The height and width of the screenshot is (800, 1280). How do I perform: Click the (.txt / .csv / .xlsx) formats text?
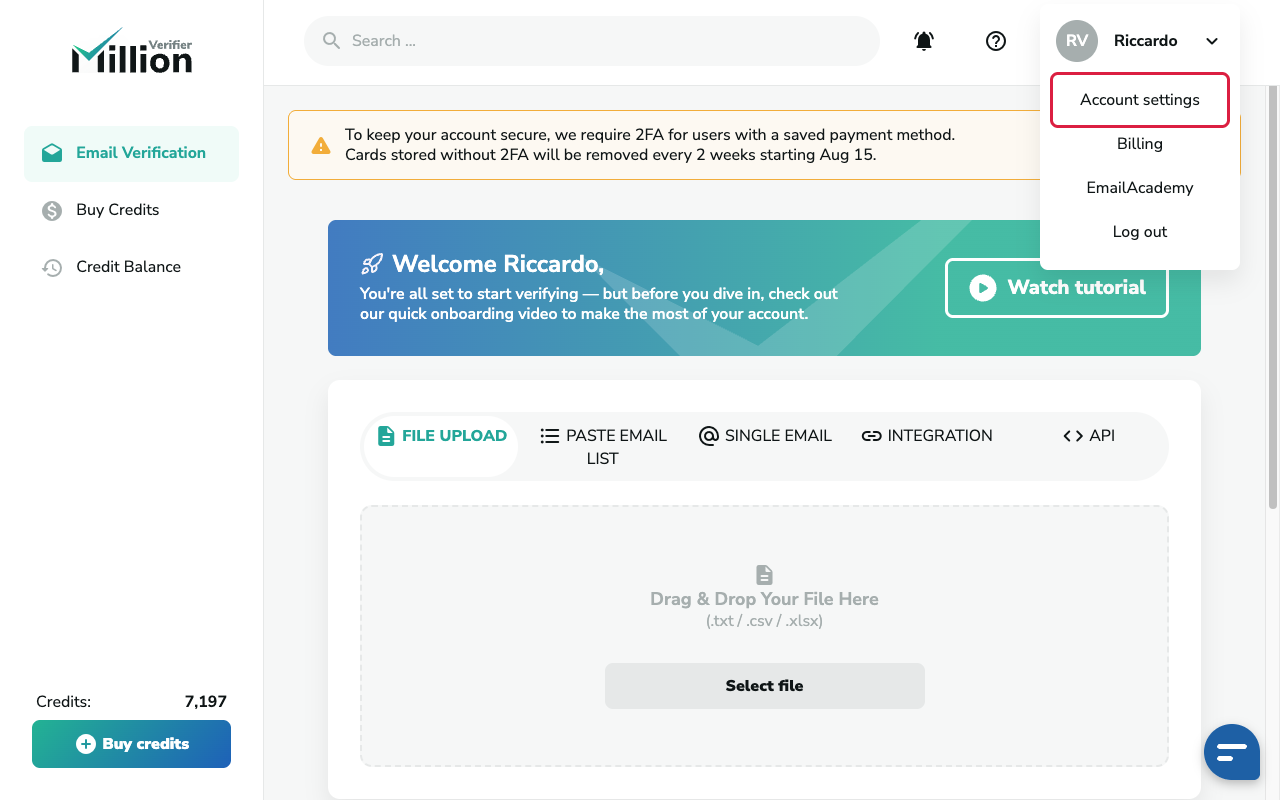point(764,621)
